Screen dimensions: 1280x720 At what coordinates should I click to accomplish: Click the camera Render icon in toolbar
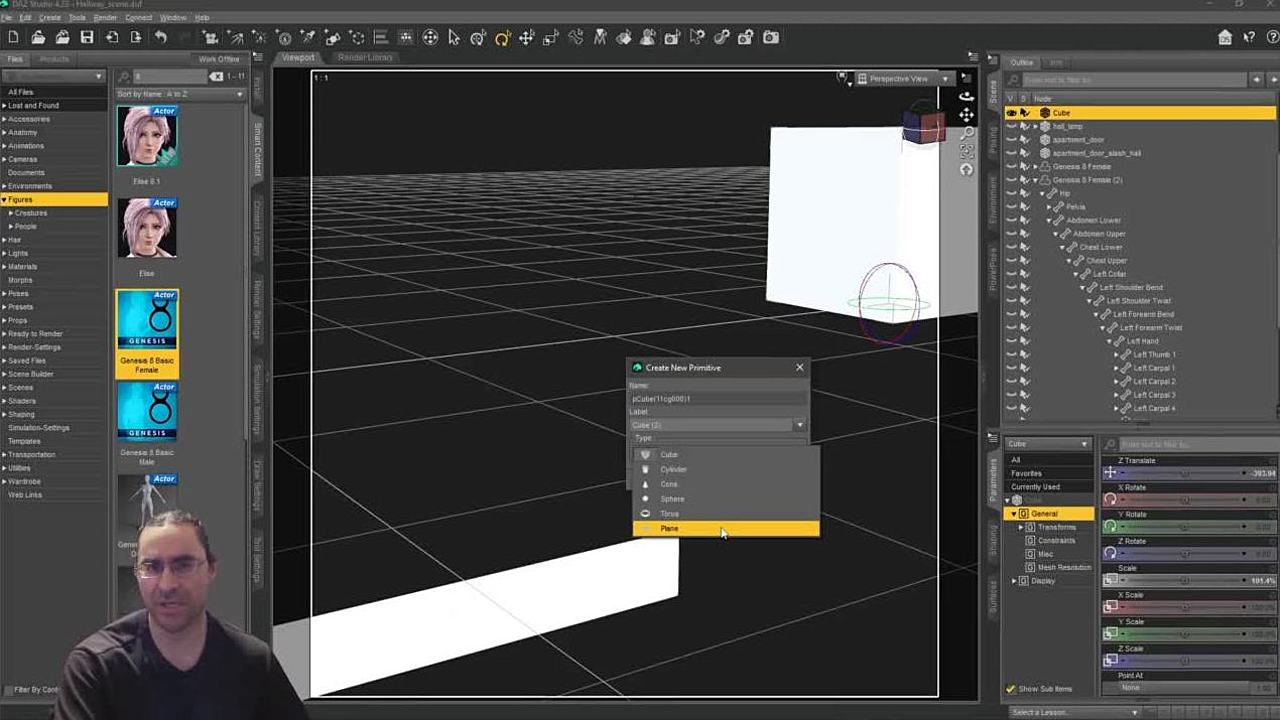(x=771, y=38)
